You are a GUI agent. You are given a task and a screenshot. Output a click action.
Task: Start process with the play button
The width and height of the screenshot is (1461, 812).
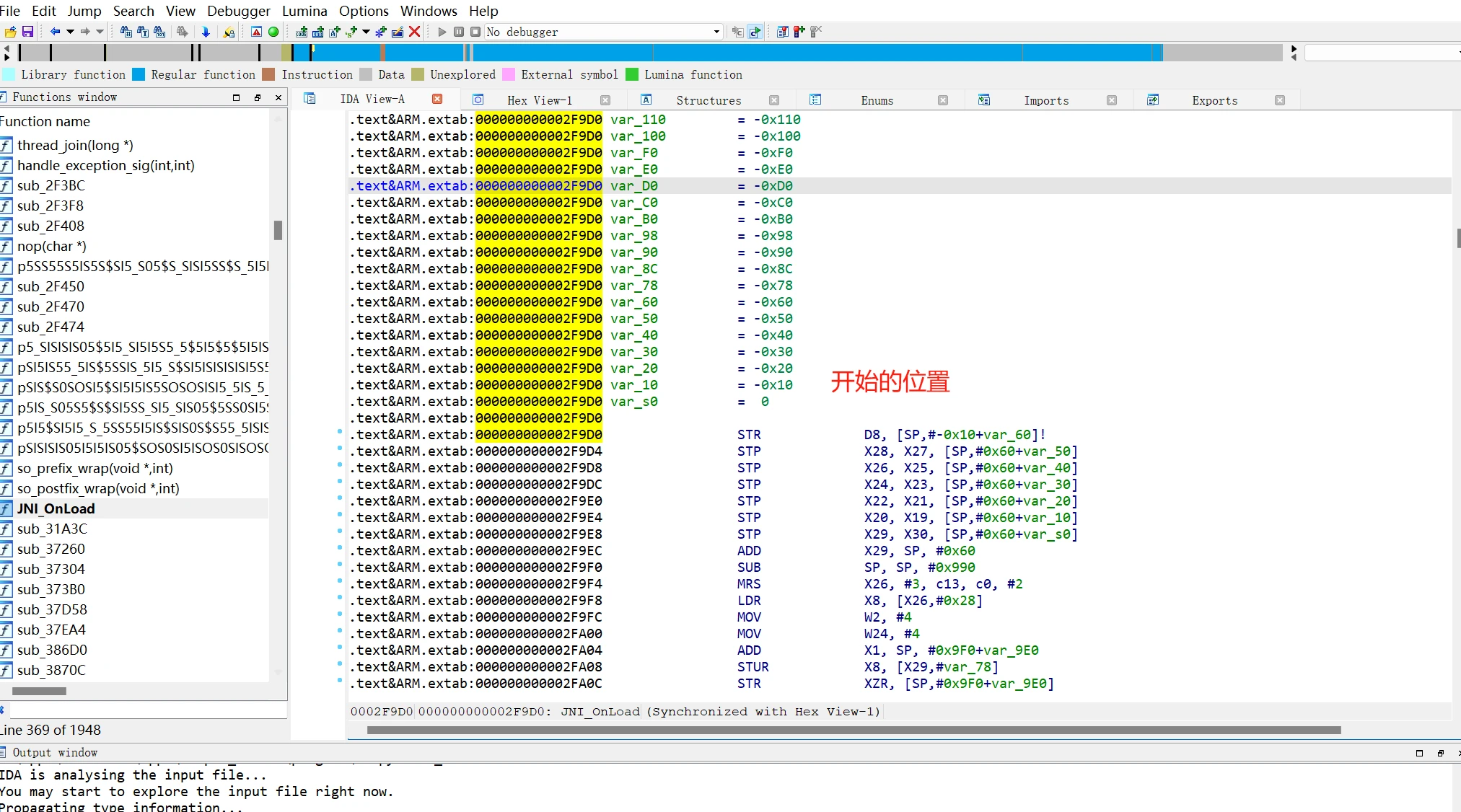[x=442, y=32]
